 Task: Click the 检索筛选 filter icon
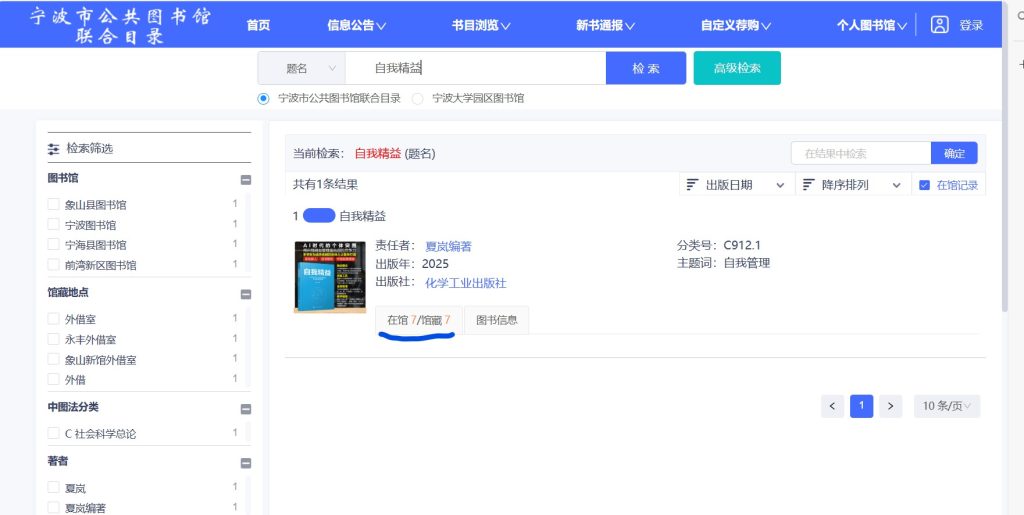coord(54,149)
